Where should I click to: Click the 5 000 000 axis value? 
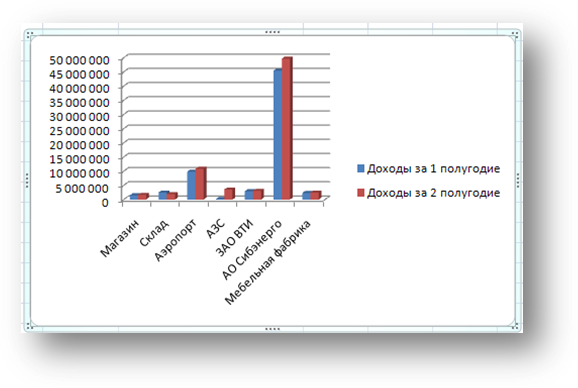(82, 188)
